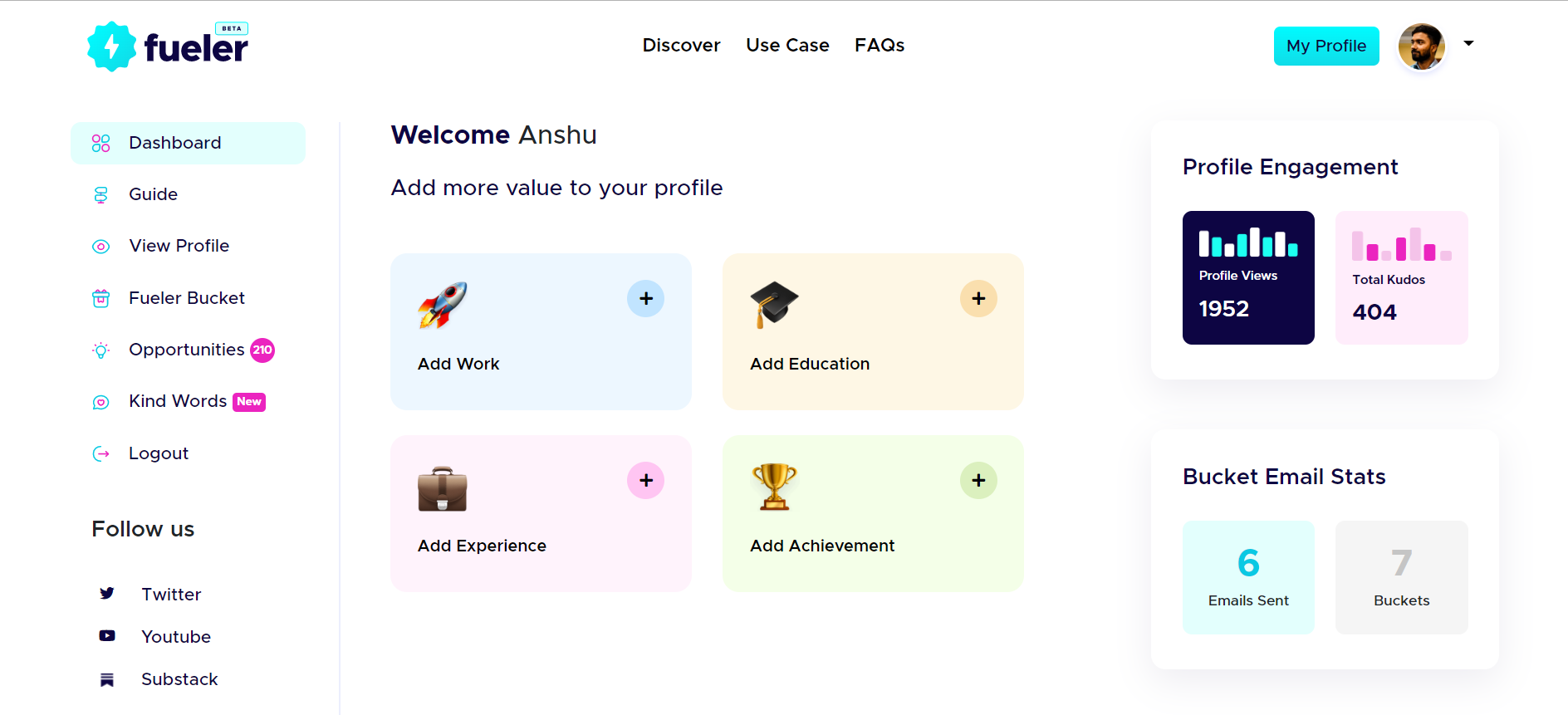Open Opportunities with 210 badge
Viewport: 1568px width, 715px height.
point(186,350)
